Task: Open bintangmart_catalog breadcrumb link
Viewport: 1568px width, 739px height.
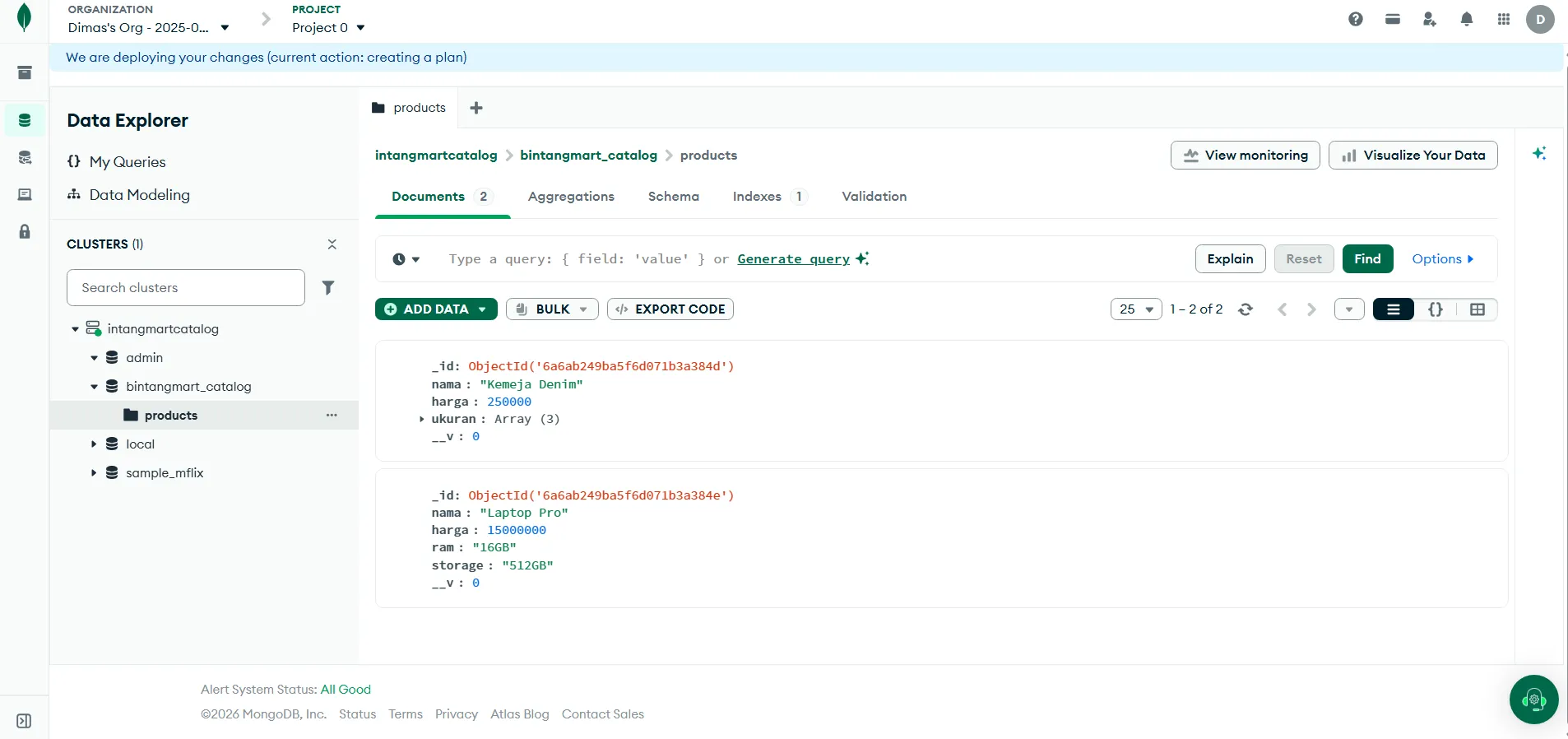Action: [x=589, y=156]
